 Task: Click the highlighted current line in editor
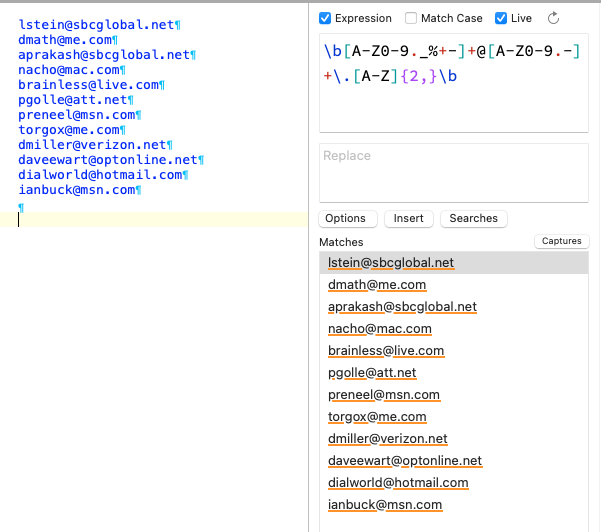tap(154, 220)
